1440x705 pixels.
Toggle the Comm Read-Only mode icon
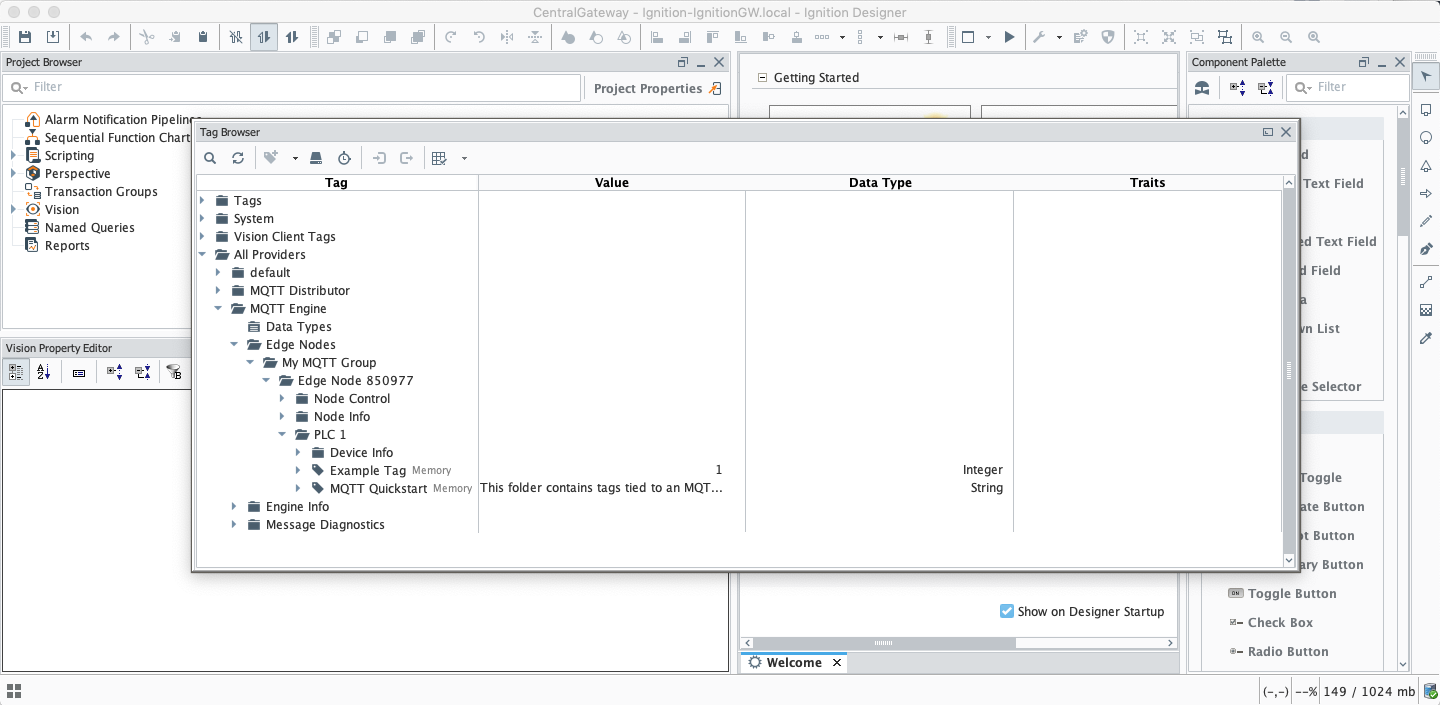pos(264,37)
